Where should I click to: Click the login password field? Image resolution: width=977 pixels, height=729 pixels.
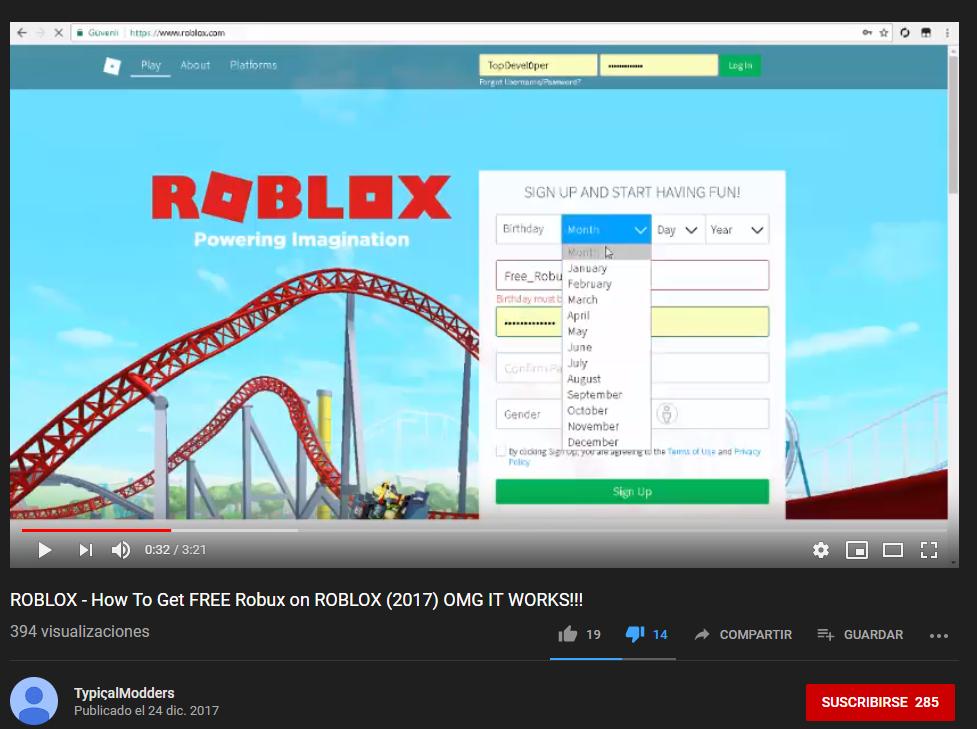pos(659,65)
